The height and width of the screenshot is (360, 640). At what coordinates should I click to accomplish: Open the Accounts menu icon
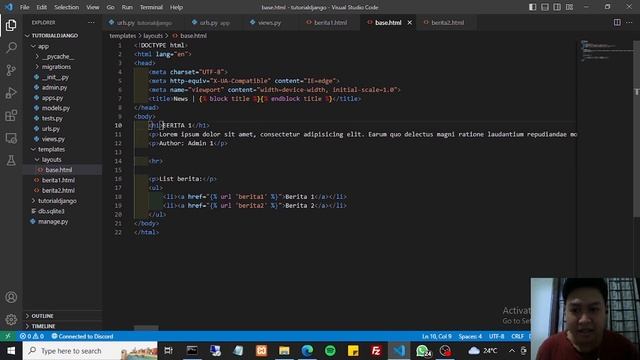11,297
